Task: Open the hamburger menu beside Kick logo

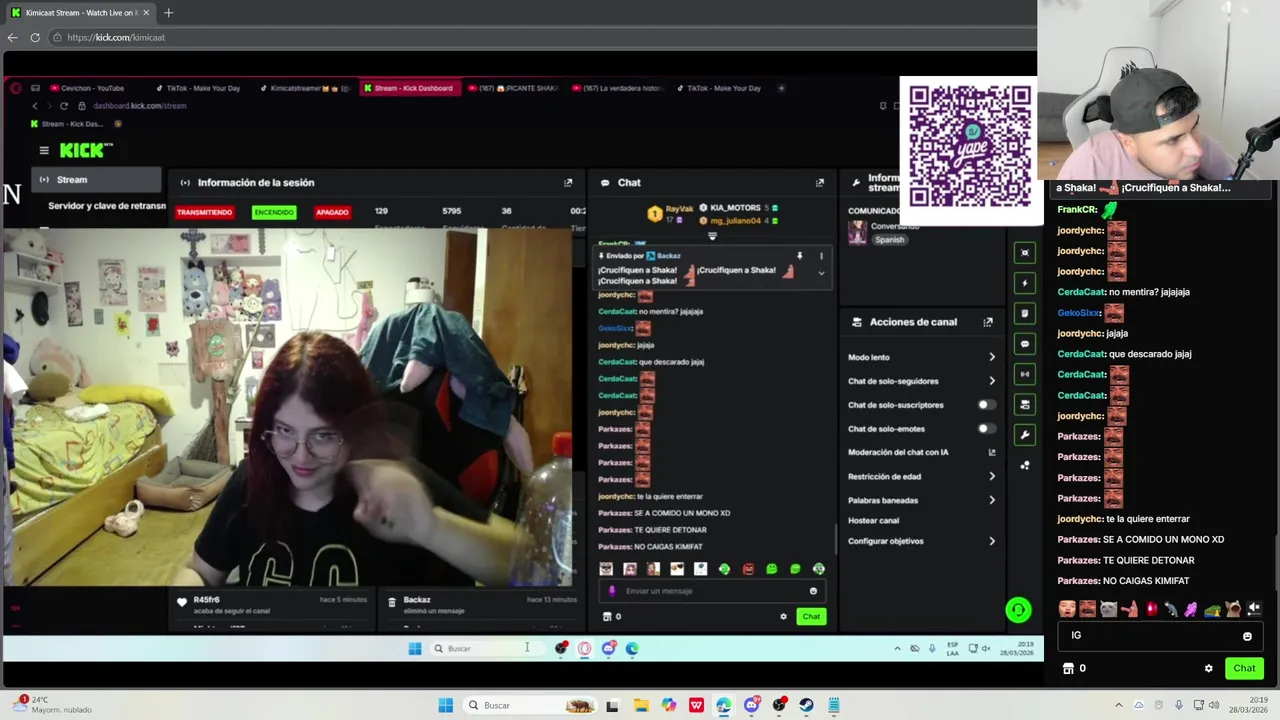Action: pyautogui.click(x=44, y=150)
